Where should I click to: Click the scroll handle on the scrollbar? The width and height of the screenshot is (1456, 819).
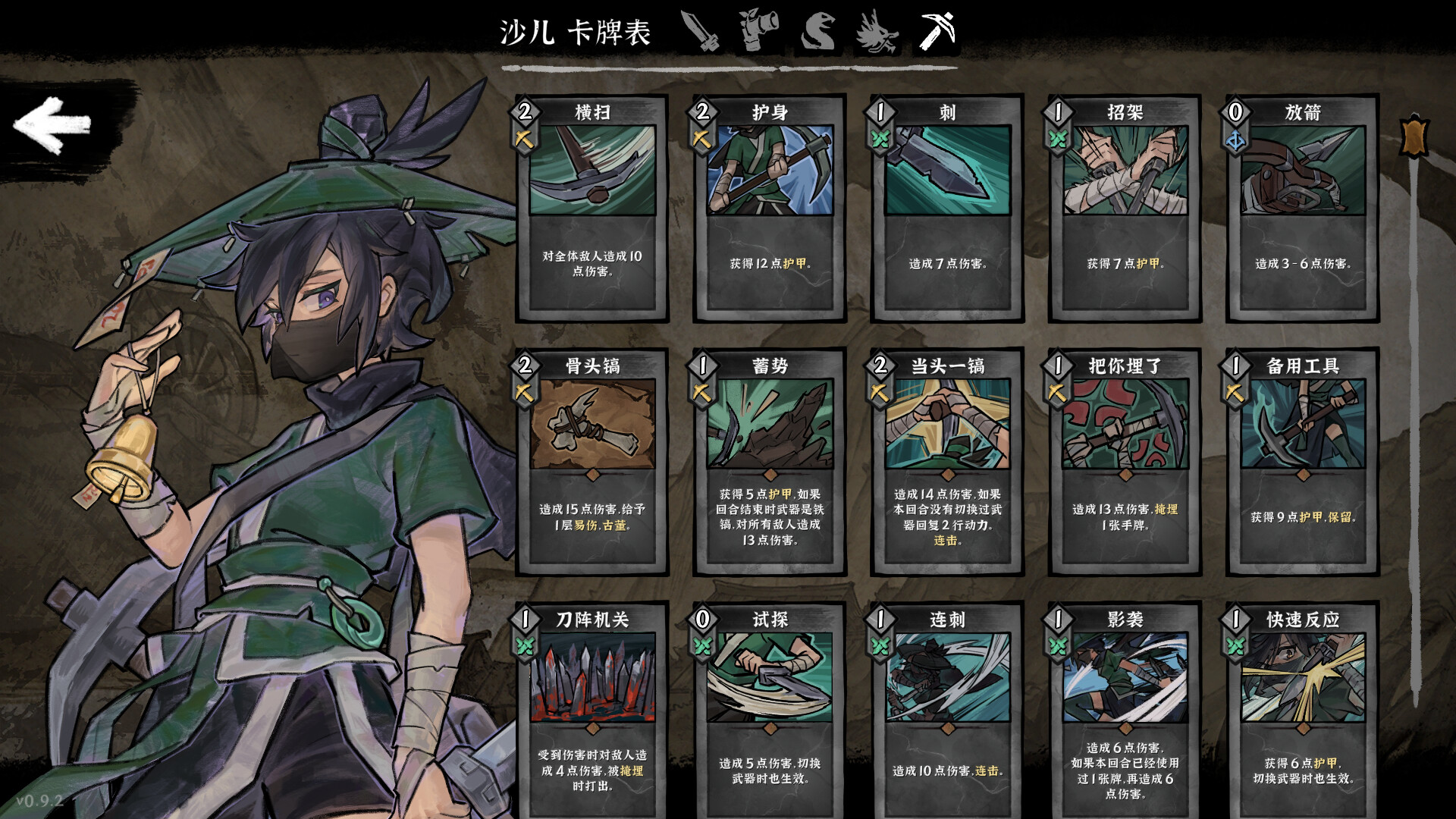coord(1414,136)
